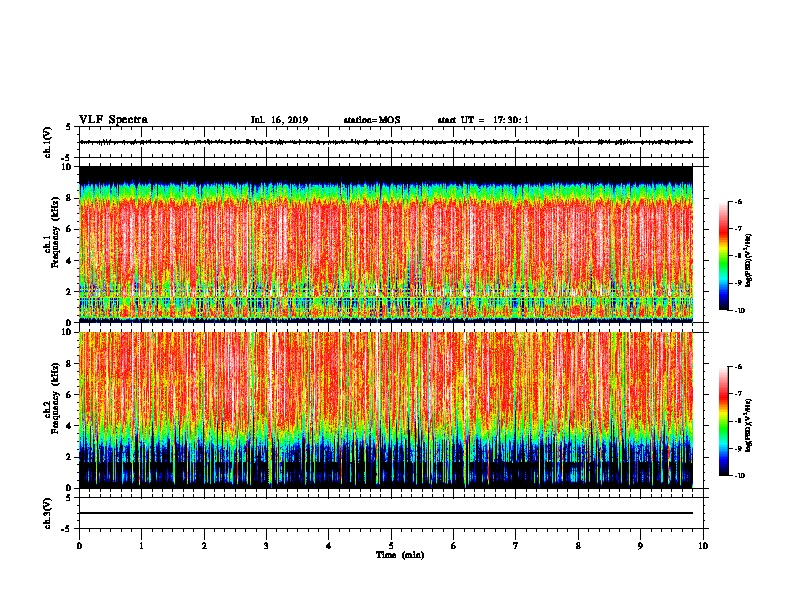
Task: Click the "station=MOS" header label
Action: (372, 120)
